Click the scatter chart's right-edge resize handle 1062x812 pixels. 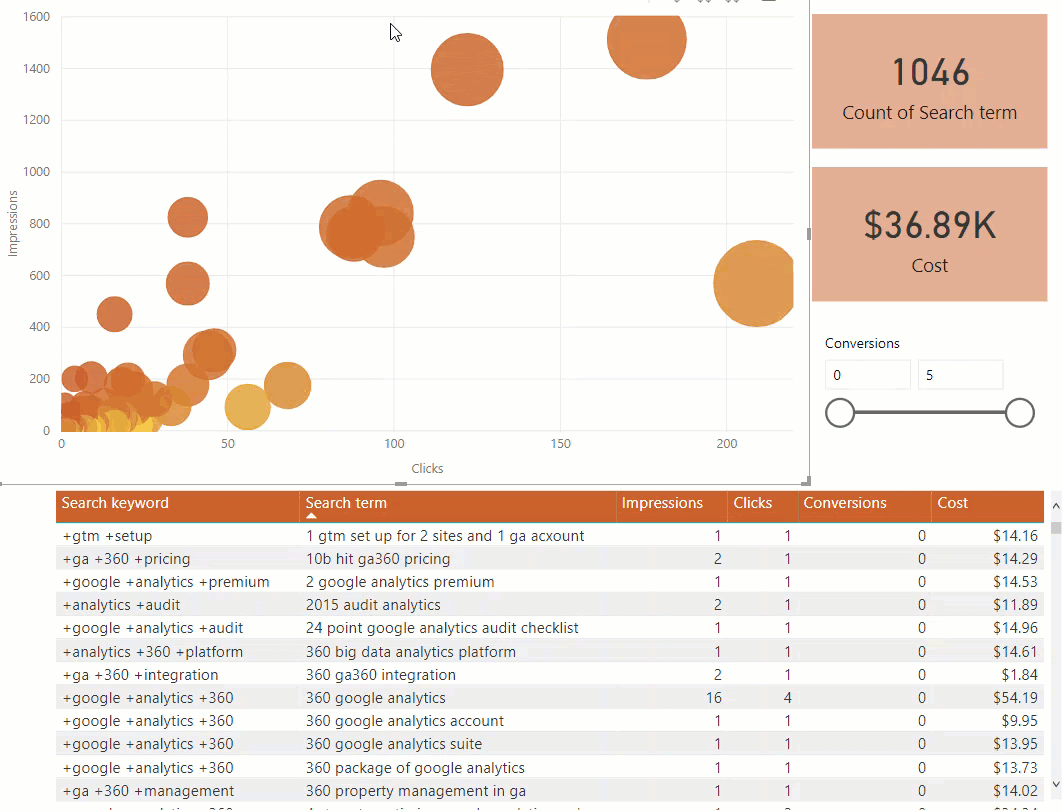808,234
